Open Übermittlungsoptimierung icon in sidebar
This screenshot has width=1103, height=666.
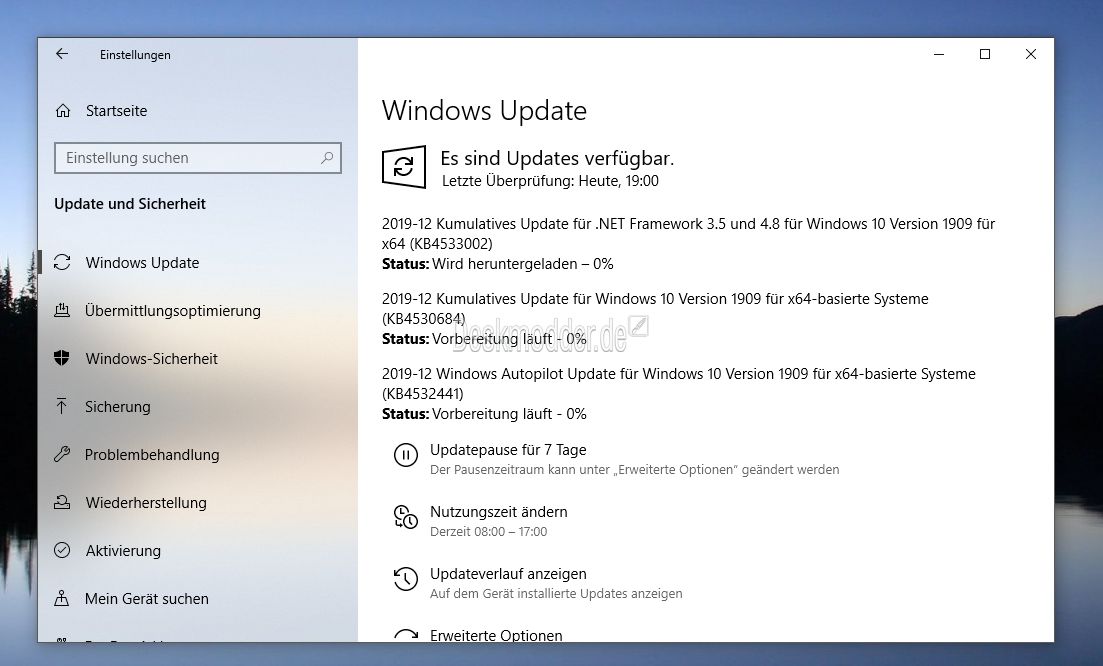(62, 310)
